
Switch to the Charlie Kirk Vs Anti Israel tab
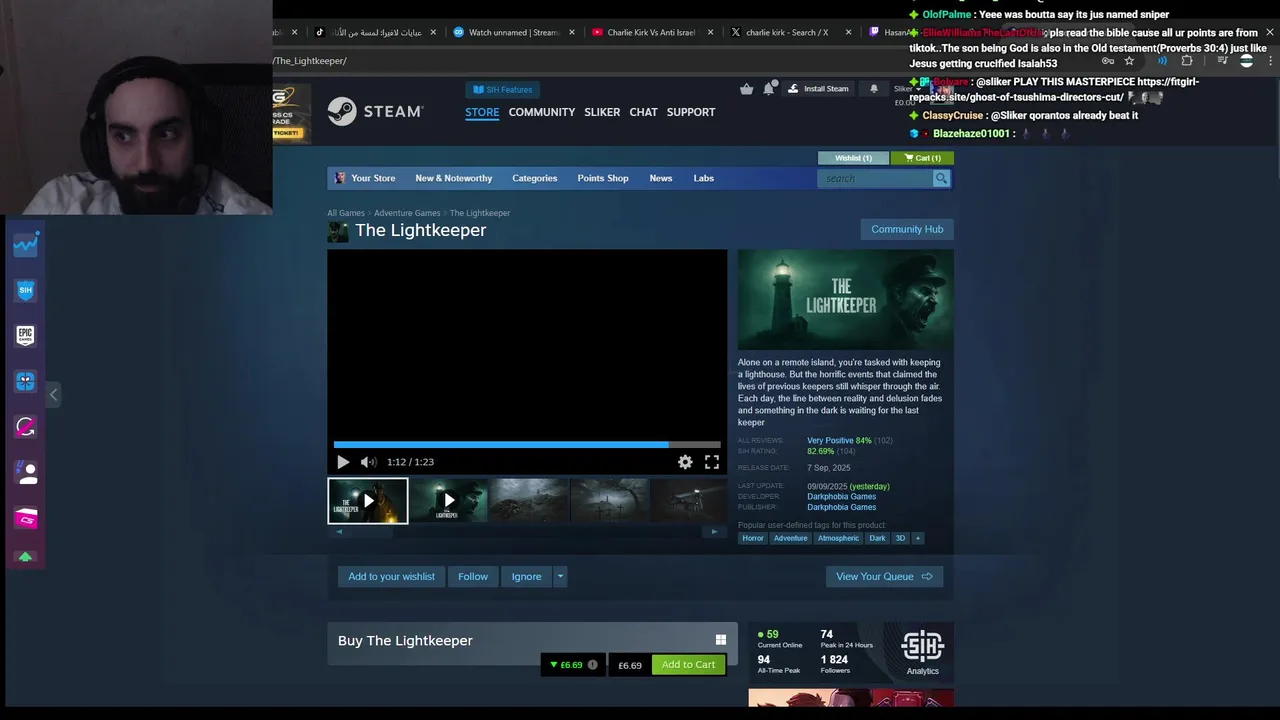pos(651,32)
